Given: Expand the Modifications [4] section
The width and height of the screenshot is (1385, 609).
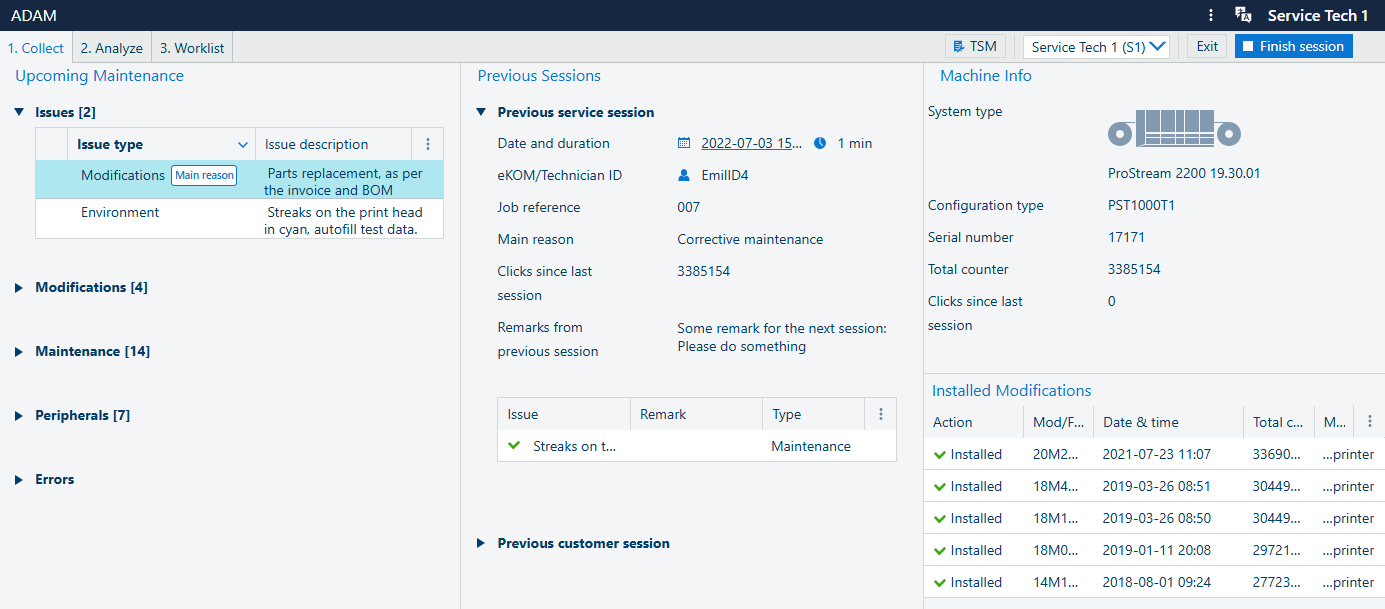Looking at the screenshot, I should click(19, 288).
